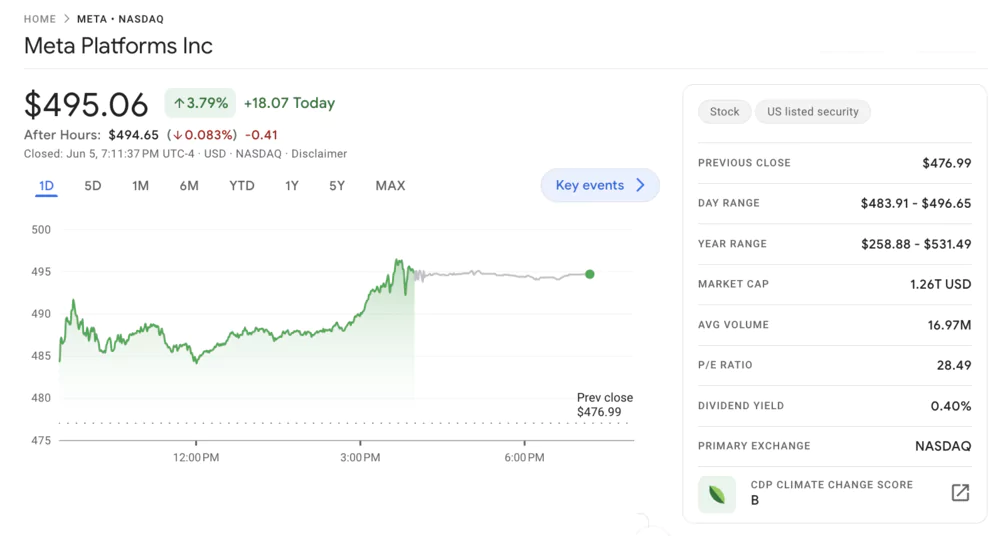Click META • NASDAQ breadcrumb
This screenshot has height=536, width=1000.
tap(121, 19)
